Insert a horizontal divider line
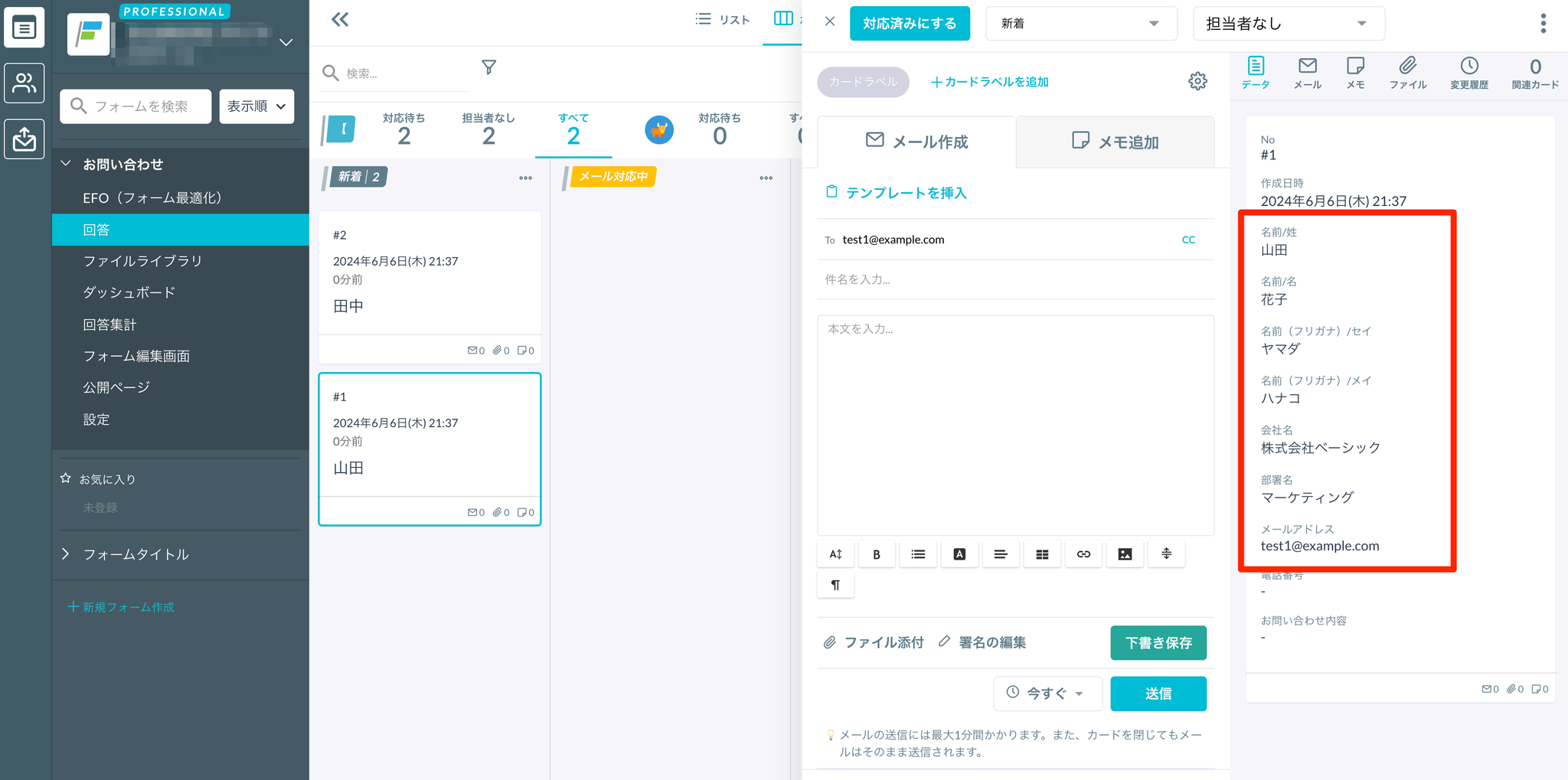 point(1166,554)
